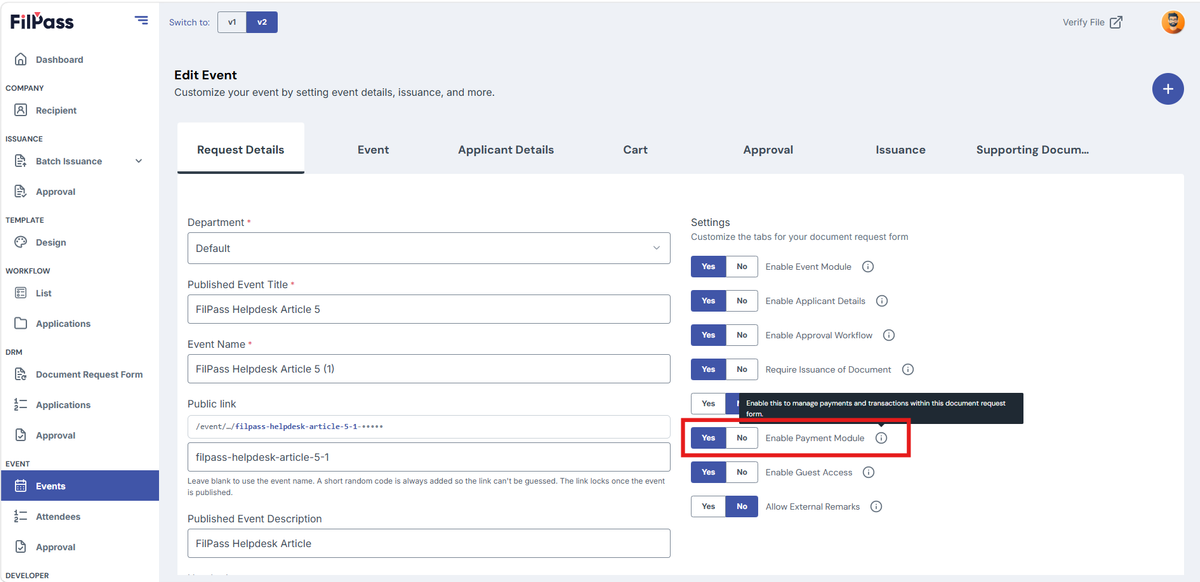Click the Recipient person icon in sidebar
The width and height of the screenshot is (1200, 582).
coord(20,110)
